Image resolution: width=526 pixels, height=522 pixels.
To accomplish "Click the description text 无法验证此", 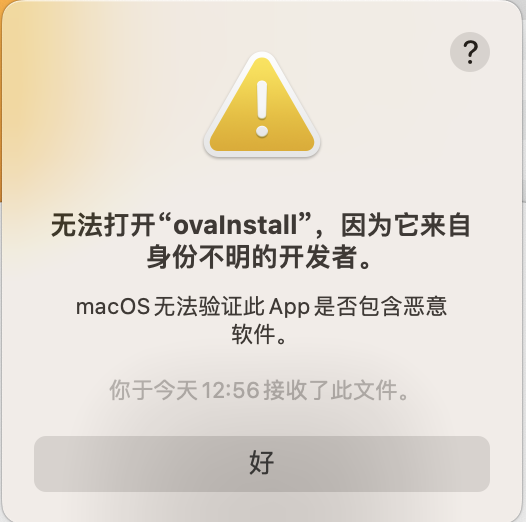I will click(209, 307).
